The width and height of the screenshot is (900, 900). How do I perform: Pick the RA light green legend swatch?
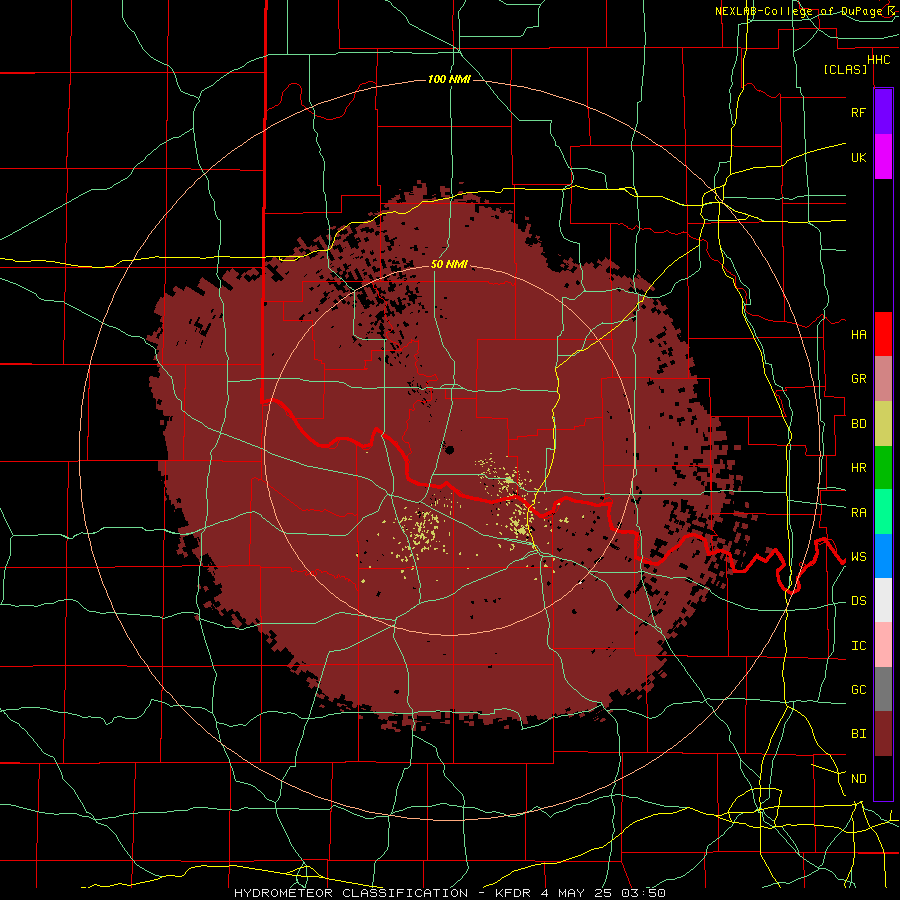pyautogui.click(x=883, y=512)
